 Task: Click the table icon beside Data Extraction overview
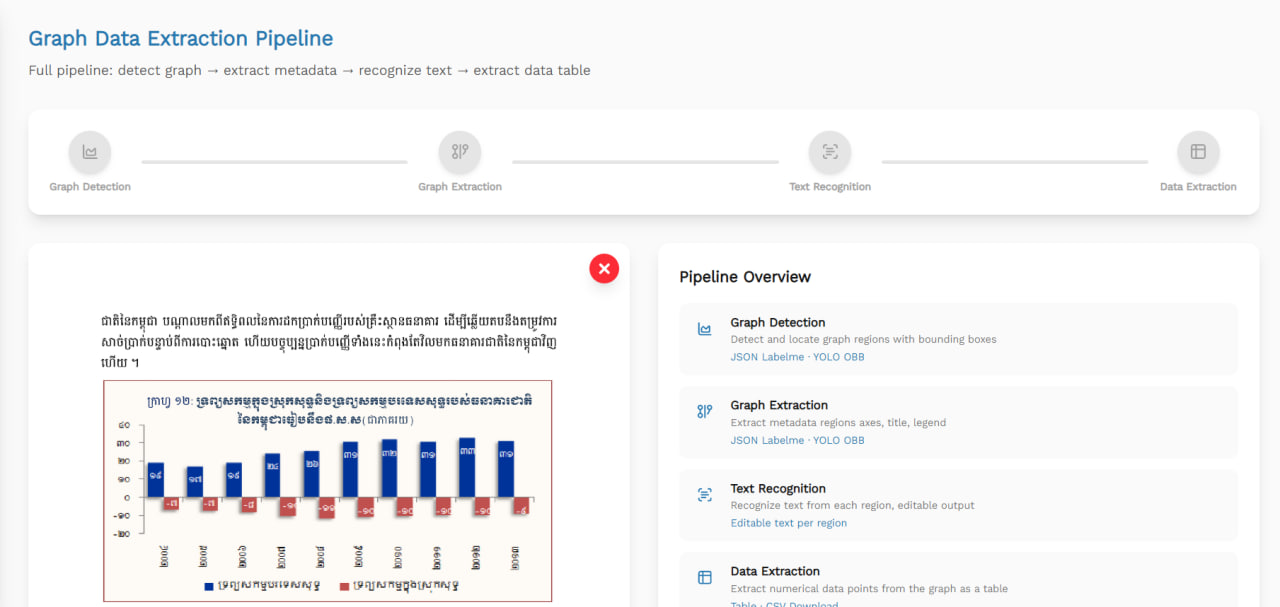[704, 578]
